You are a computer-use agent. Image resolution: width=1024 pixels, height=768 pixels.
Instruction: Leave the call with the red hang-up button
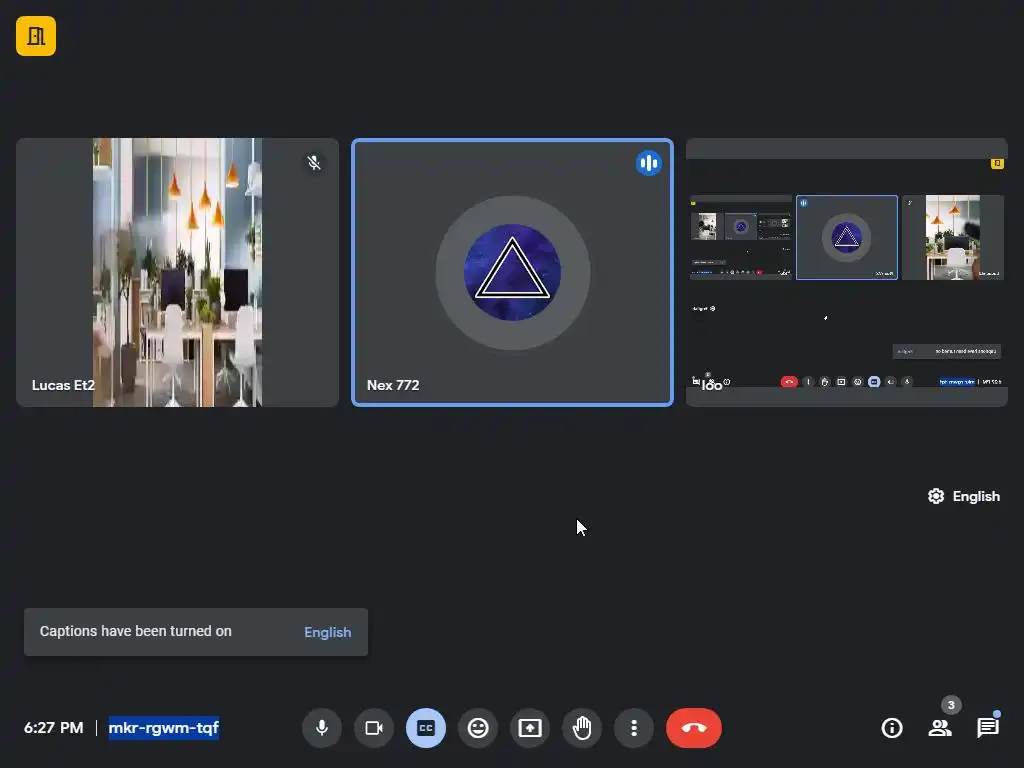coord(694,728)
